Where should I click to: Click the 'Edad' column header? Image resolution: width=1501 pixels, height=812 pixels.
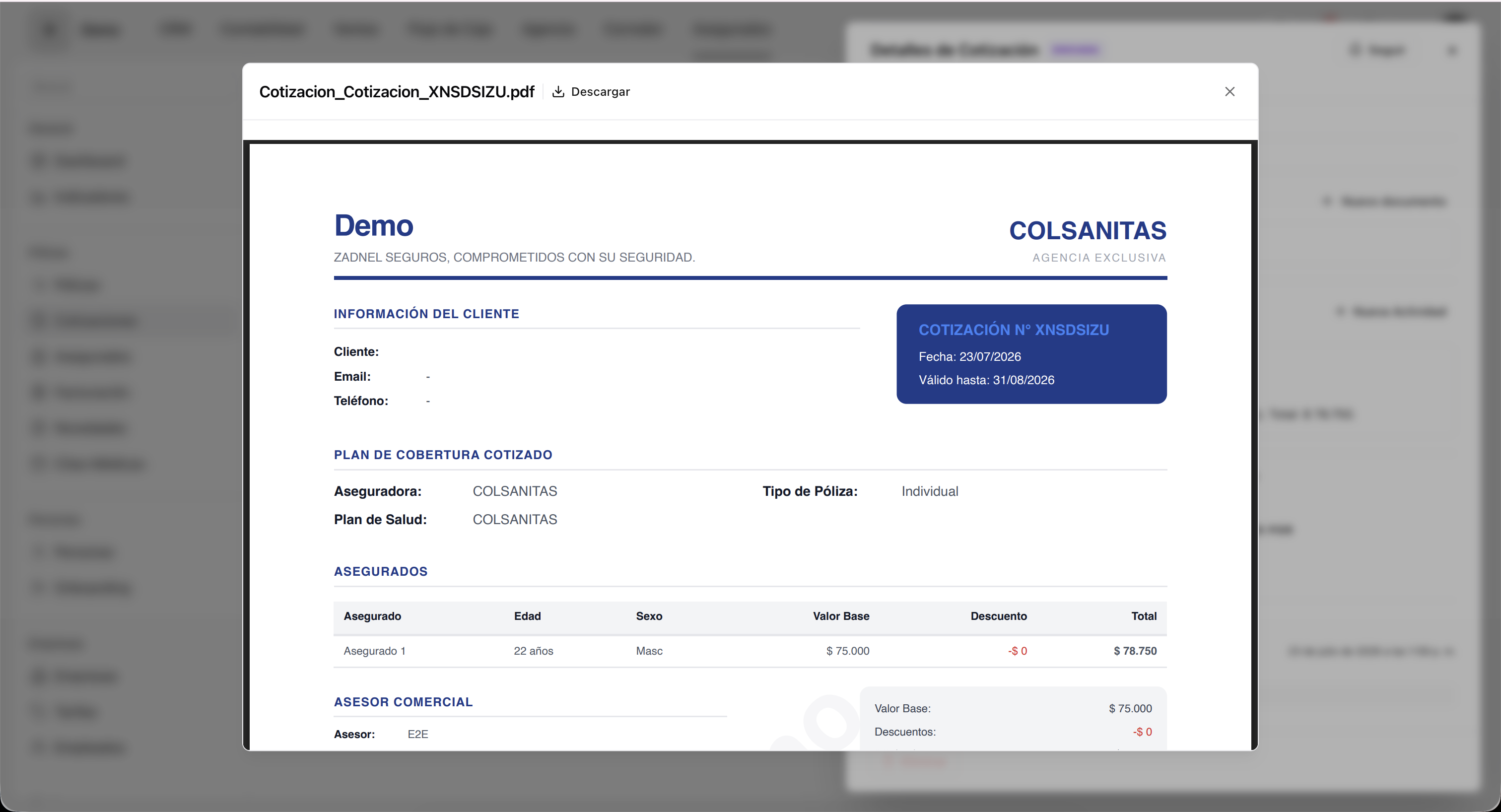(527, 615)
